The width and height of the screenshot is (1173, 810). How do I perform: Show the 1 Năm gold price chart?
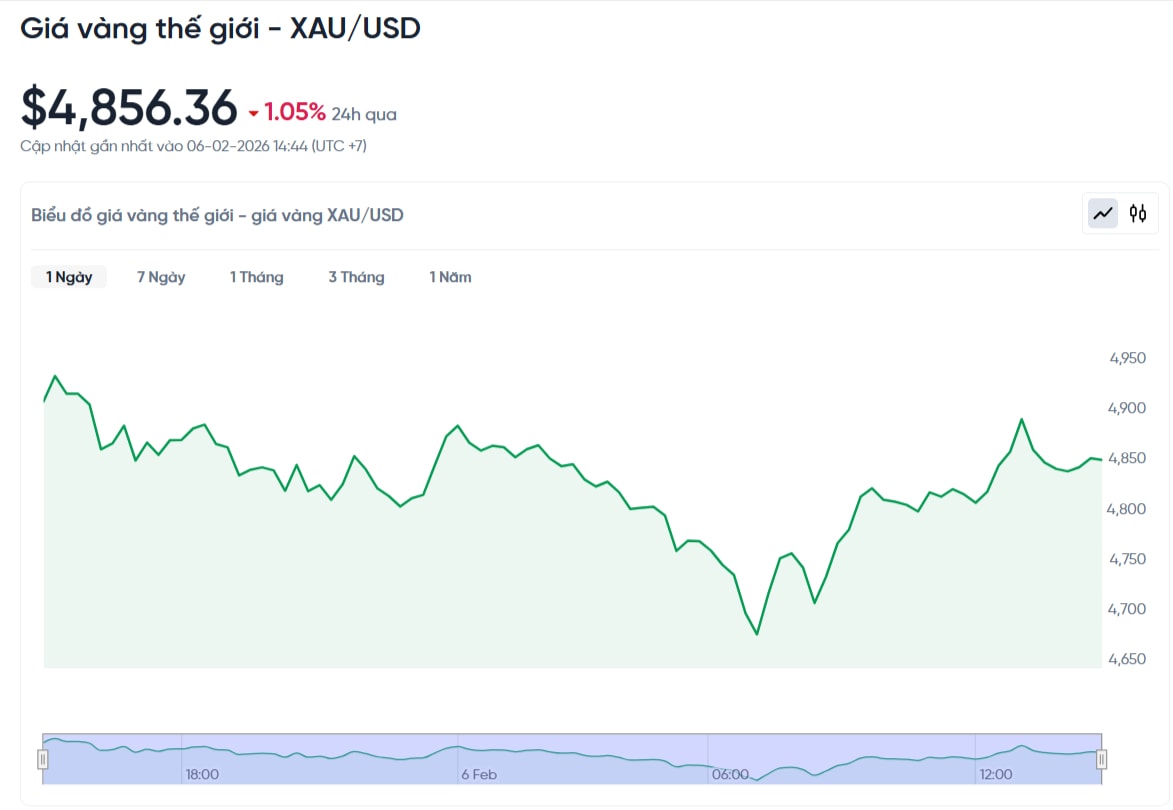[449, 276]
